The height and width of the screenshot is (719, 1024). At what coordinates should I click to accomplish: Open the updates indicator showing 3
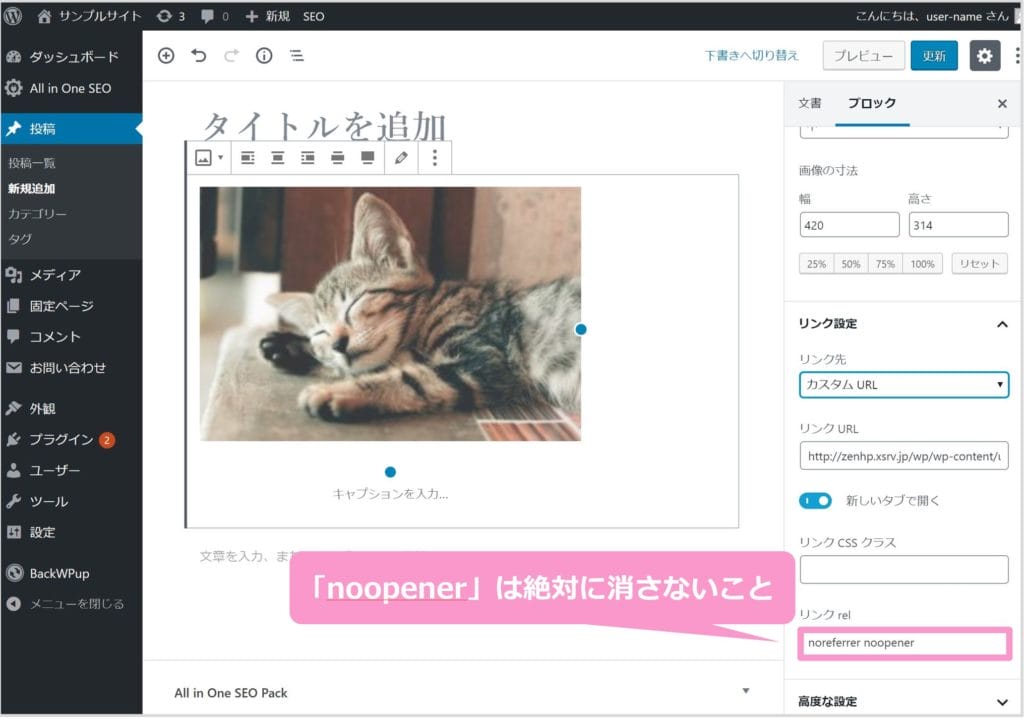(x=171, y=16)
